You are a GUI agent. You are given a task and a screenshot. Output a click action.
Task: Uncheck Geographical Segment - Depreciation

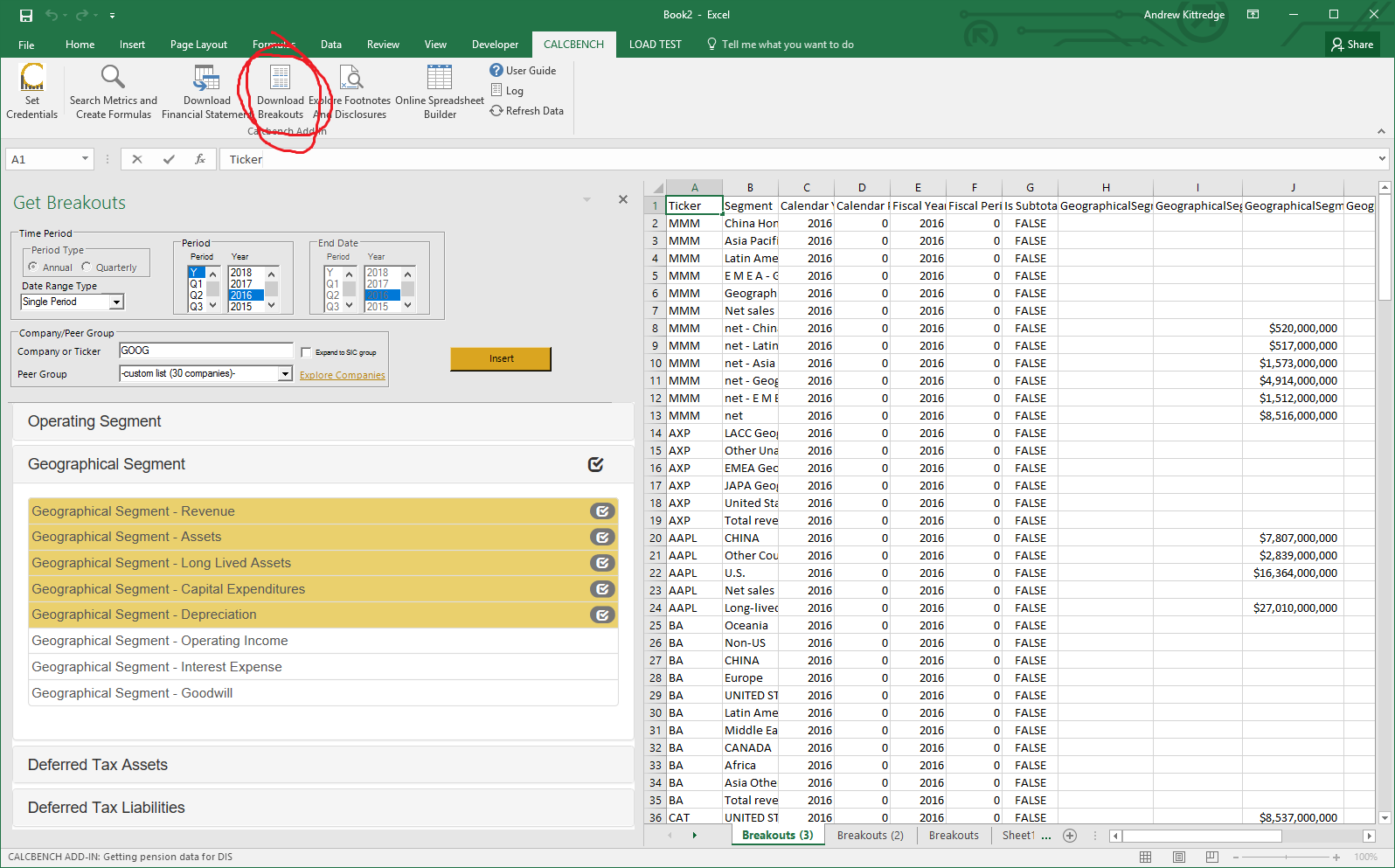coord(602,615)
